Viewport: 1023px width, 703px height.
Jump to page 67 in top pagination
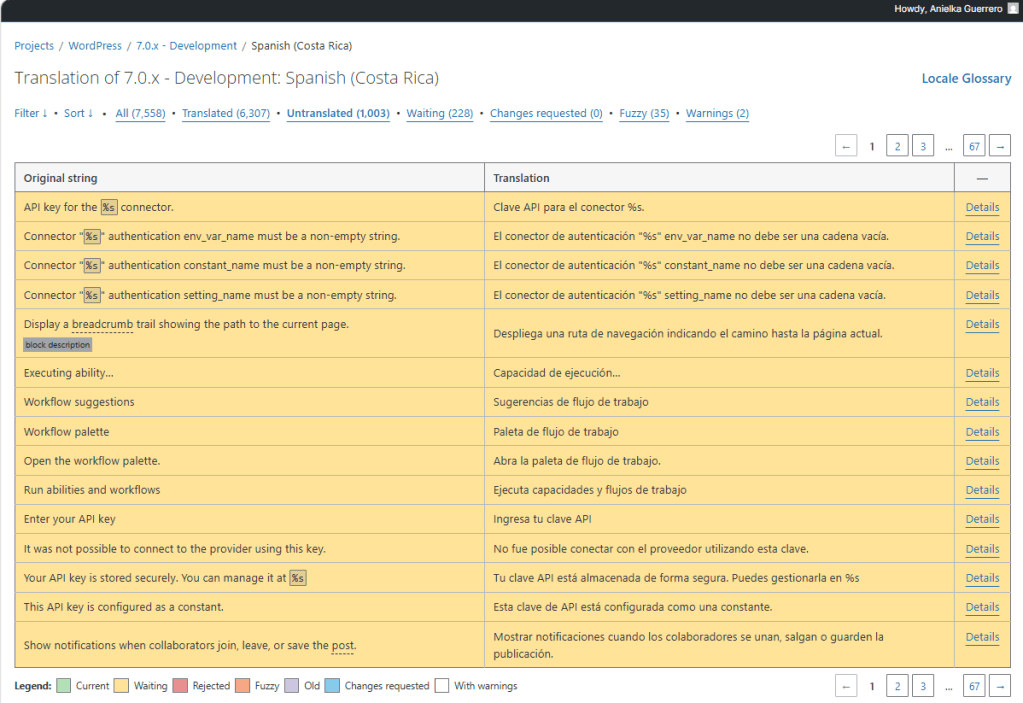[974, 146]
